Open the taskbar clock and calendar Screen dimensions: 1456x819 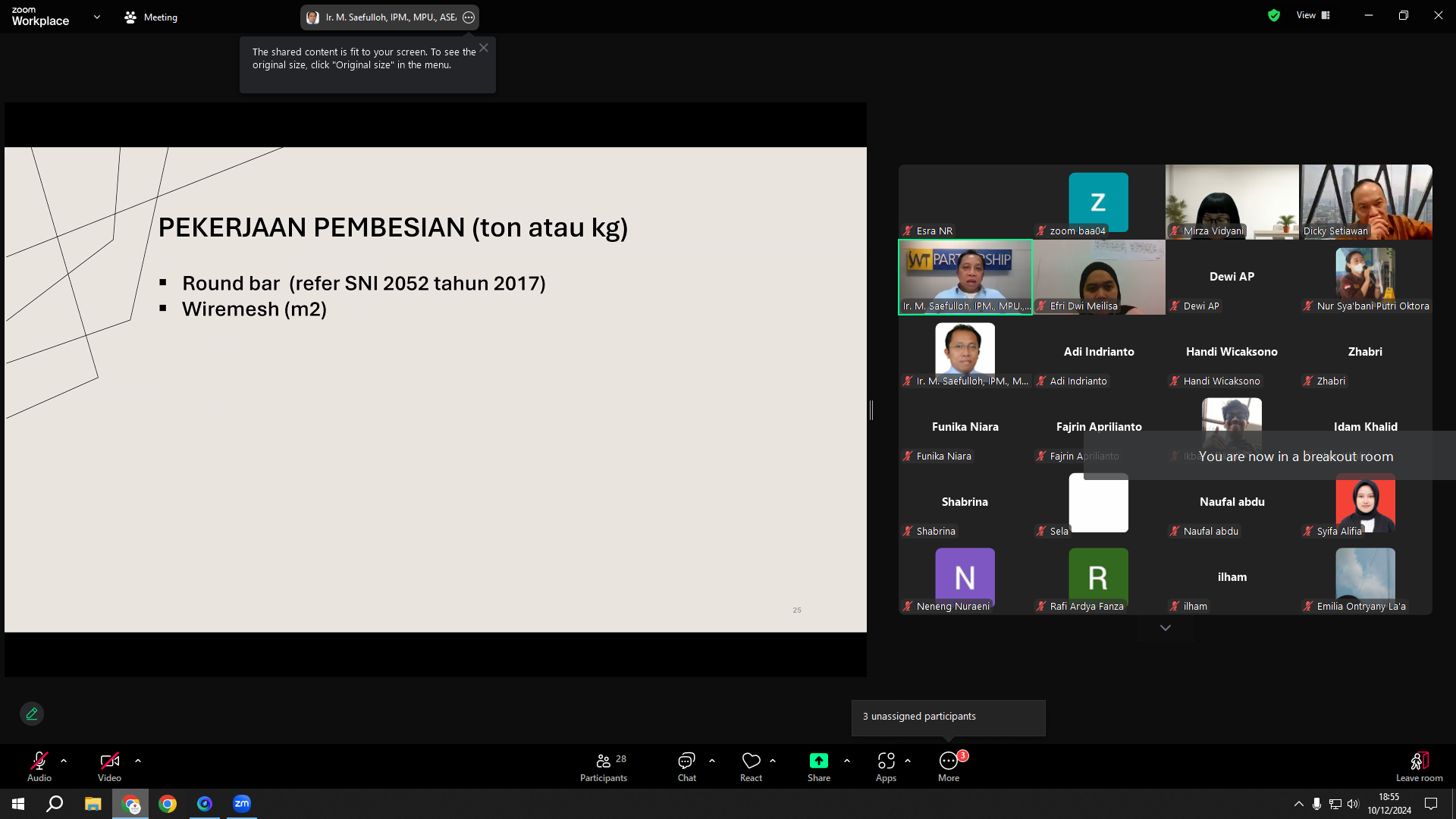(1389, 804)
